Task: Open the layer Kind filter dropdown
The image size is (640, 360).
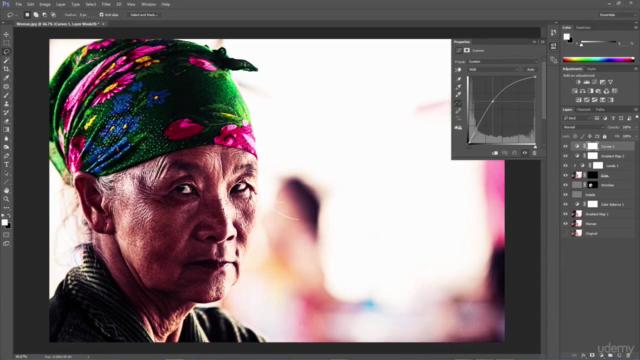Action: coord(577,118)
